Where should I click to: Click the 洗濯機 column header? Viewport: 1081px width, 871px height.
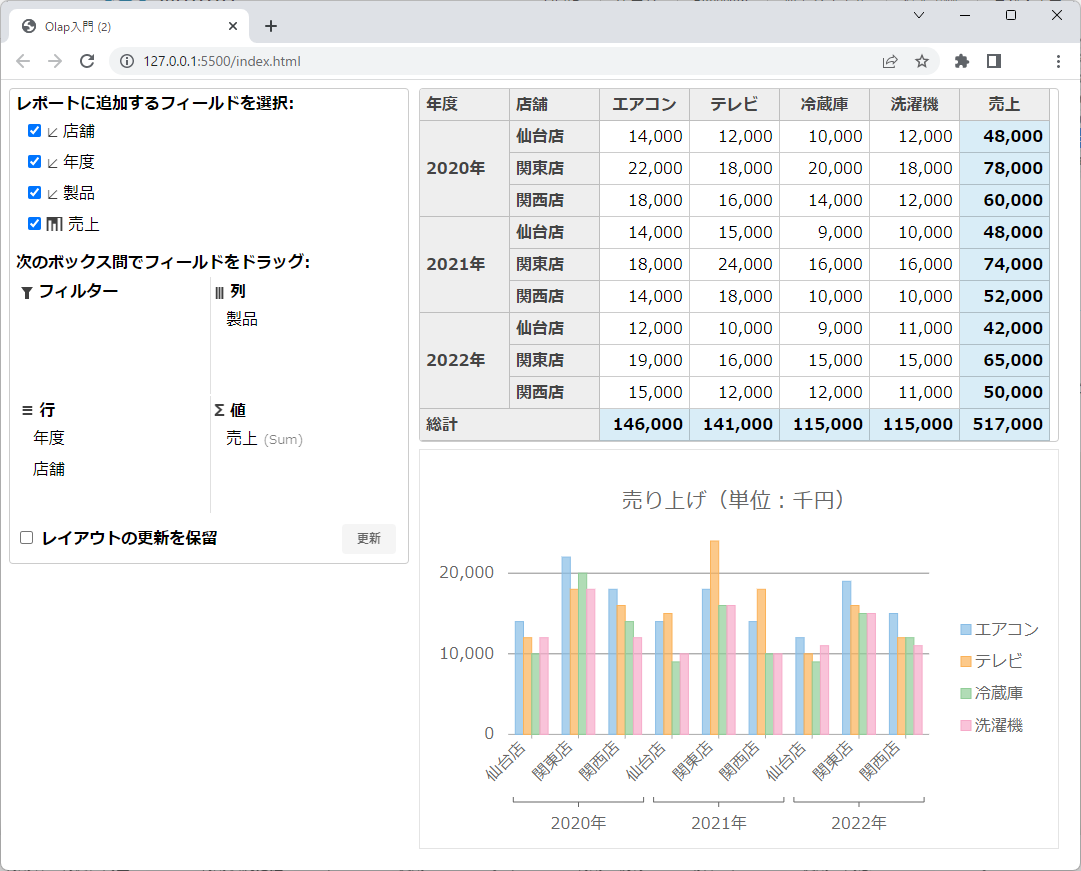914,104
